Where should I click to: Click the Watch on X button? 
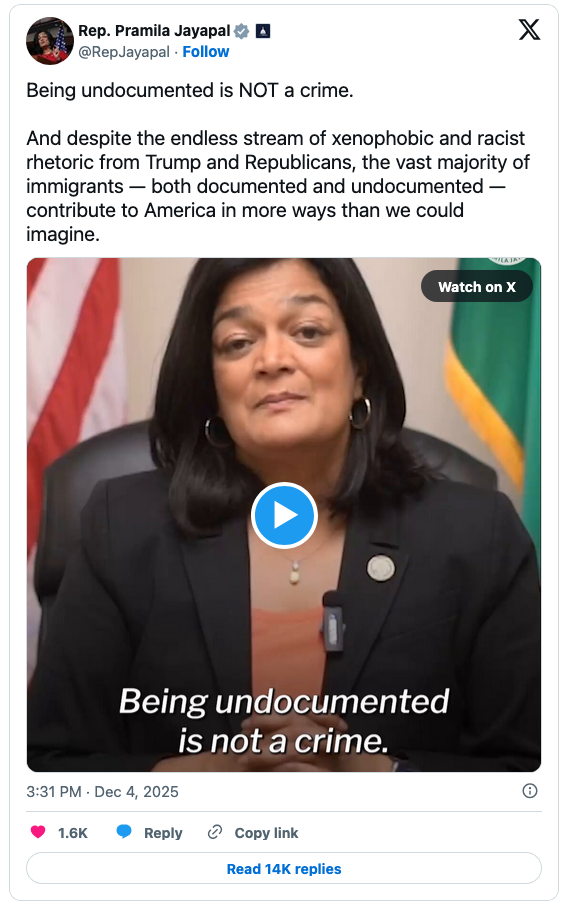477,287
